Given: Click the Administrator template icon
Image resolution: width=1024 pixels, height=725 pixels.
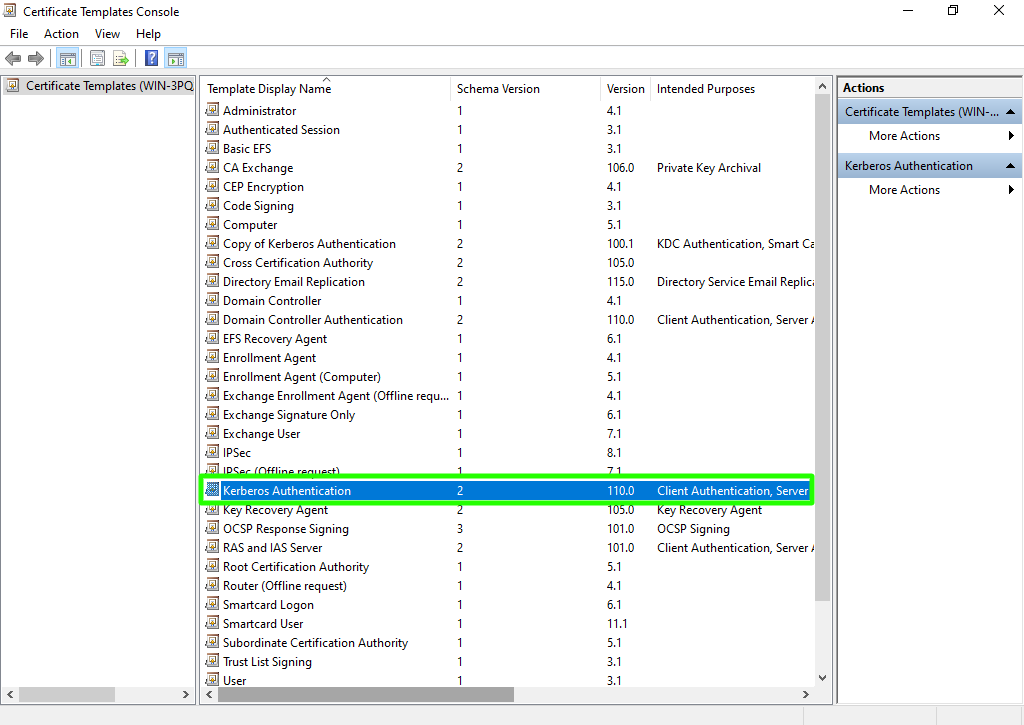Looking at the screenshot, I should (x=212, y=111).
